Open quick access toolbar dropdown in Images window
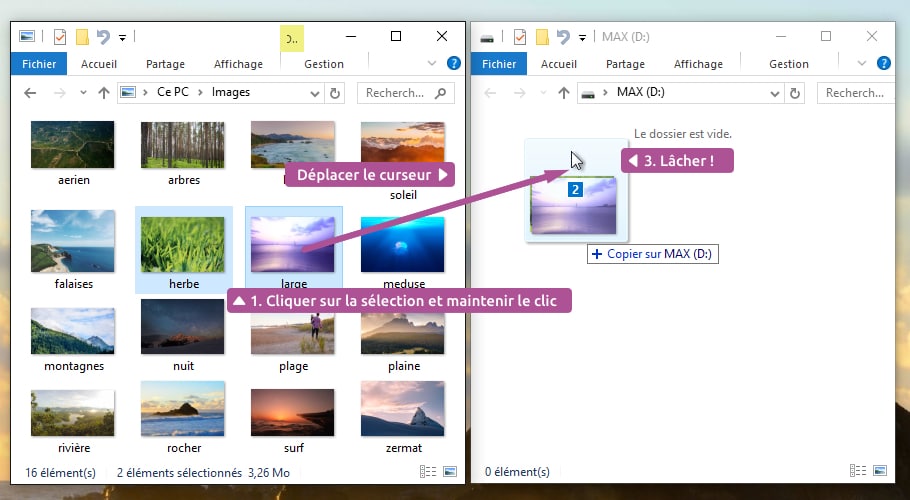The image size is (910, 500). [x=122, y=38]
